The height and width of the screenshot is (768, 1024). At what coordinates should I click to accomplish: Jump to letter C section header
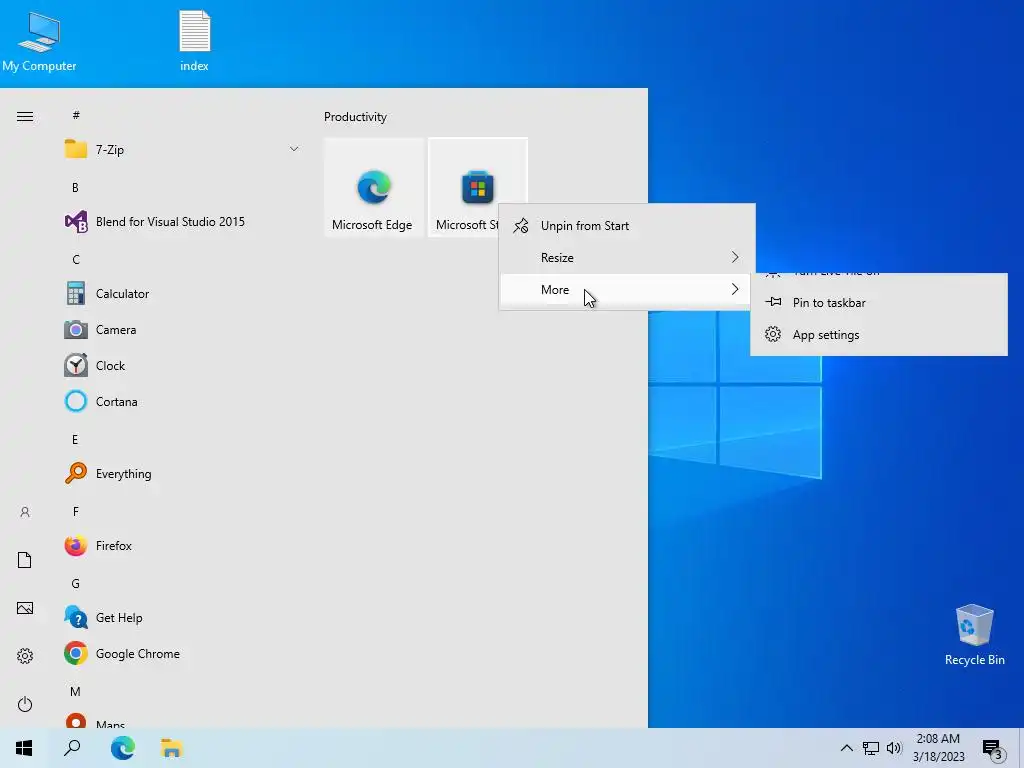[x=76, y=260]
